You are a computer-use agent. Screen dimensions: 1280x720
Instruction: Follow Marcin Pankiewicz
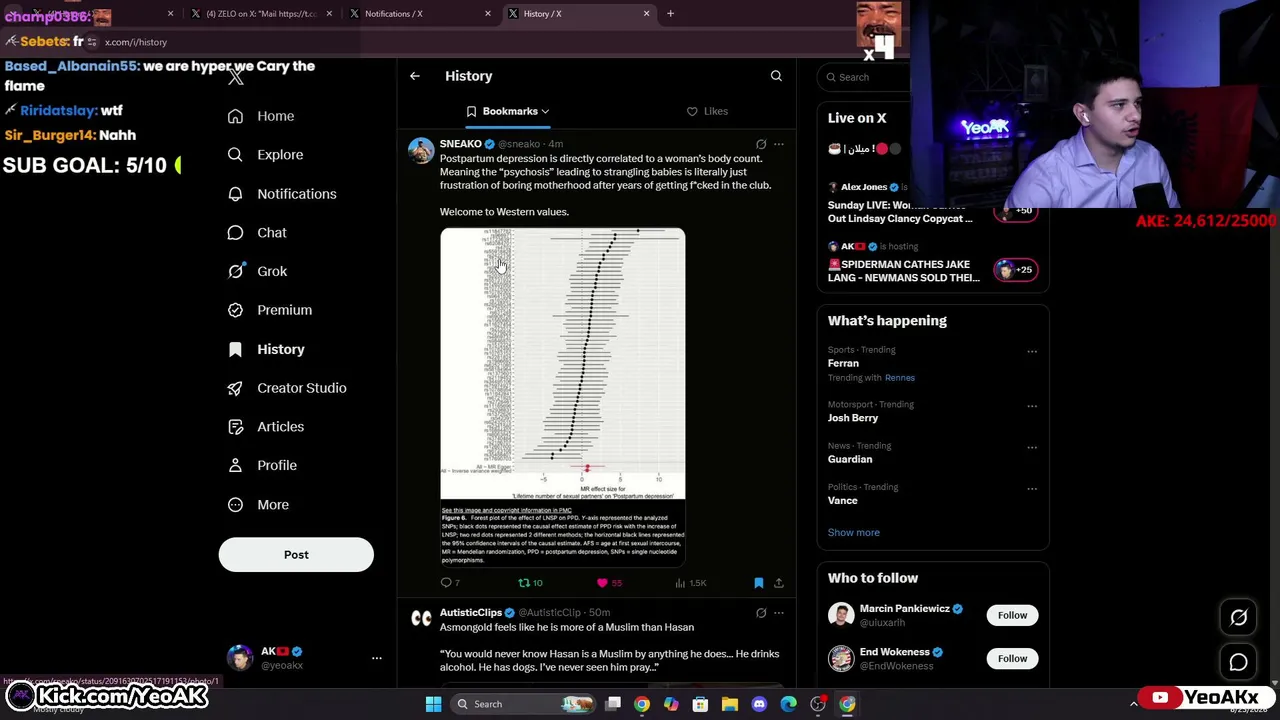[x=1012, y=616]
